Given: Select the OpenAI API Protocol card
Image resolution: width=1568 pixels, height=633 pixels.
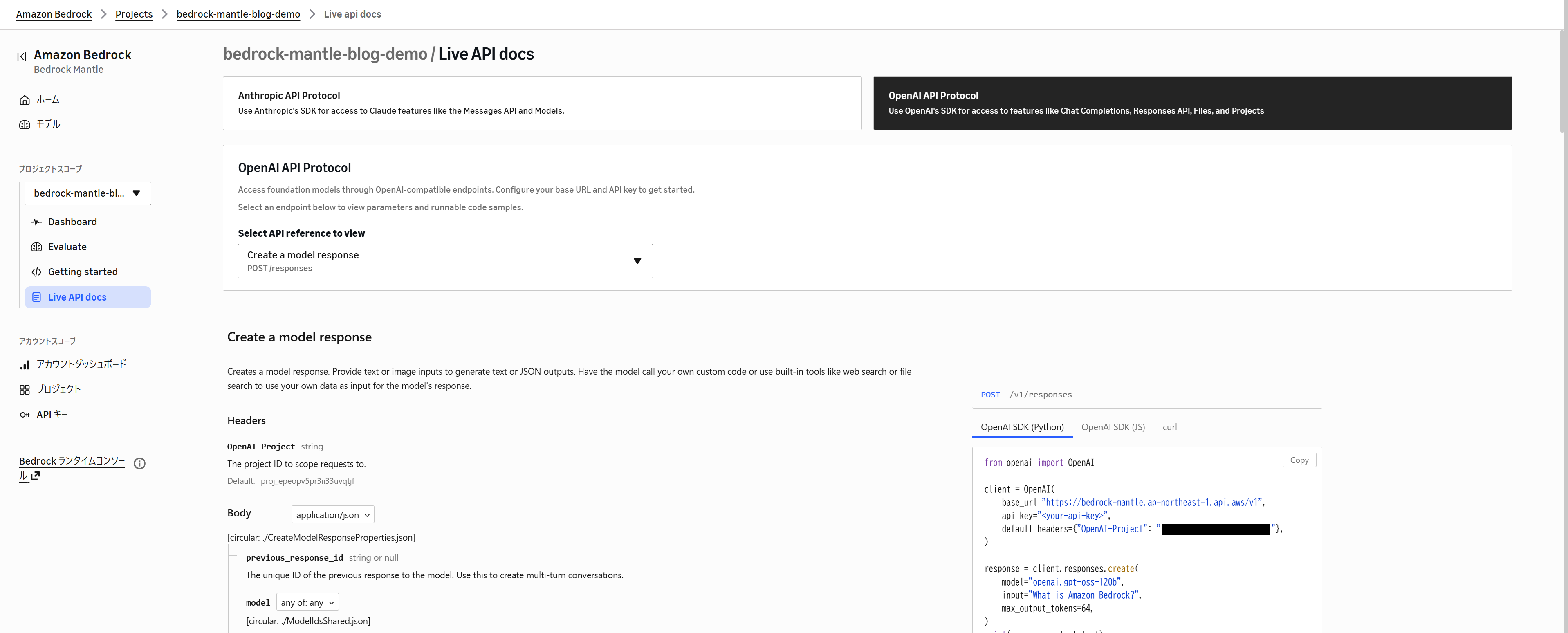Looking at the screenshot, I should (x=1192, y=103).
